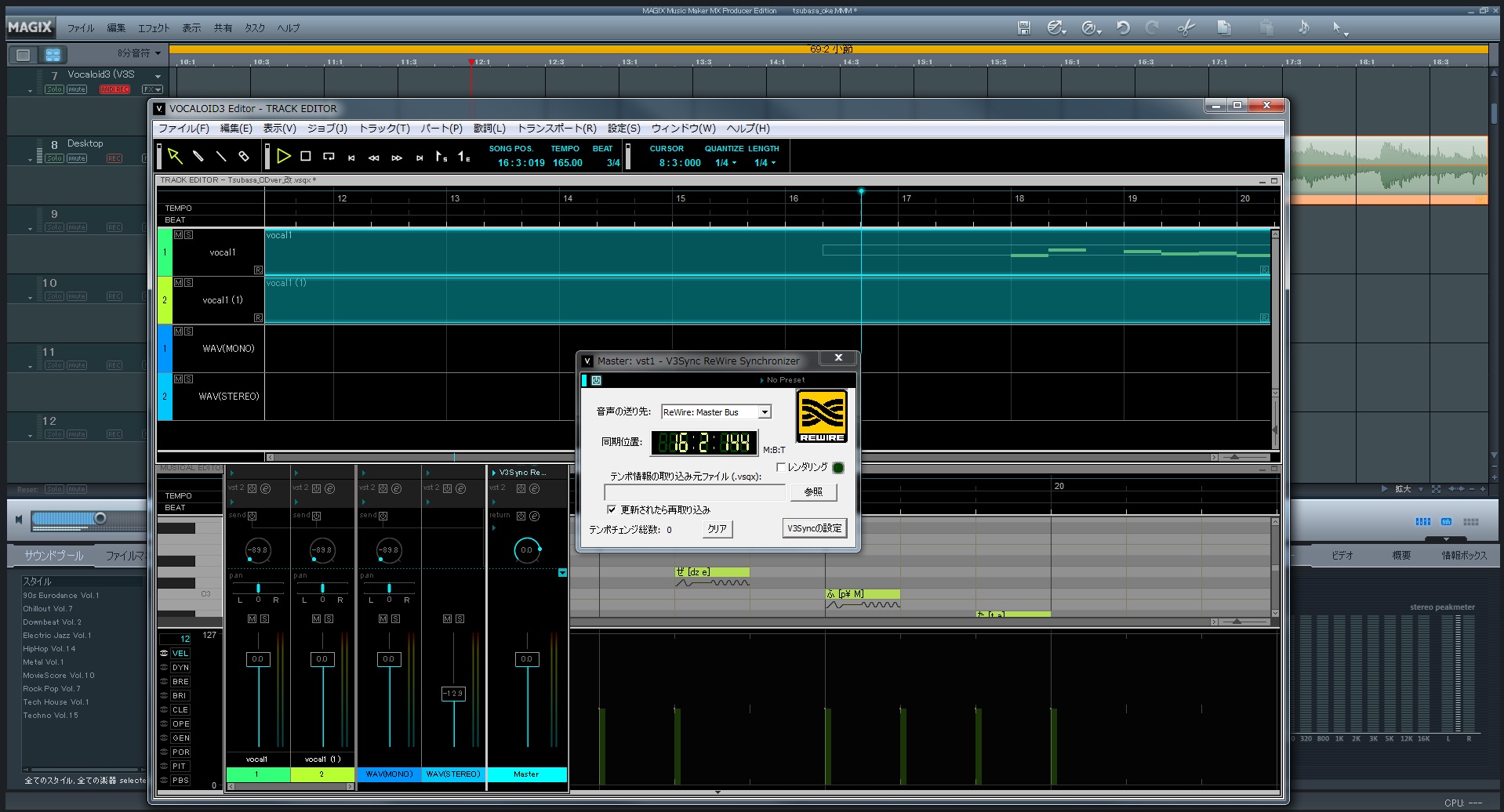Image resolution: width=1504 pixels, height=812 pixels.
Task: Jump to song end in VOCALOID3 transport
Action: (x=420, y=158)
